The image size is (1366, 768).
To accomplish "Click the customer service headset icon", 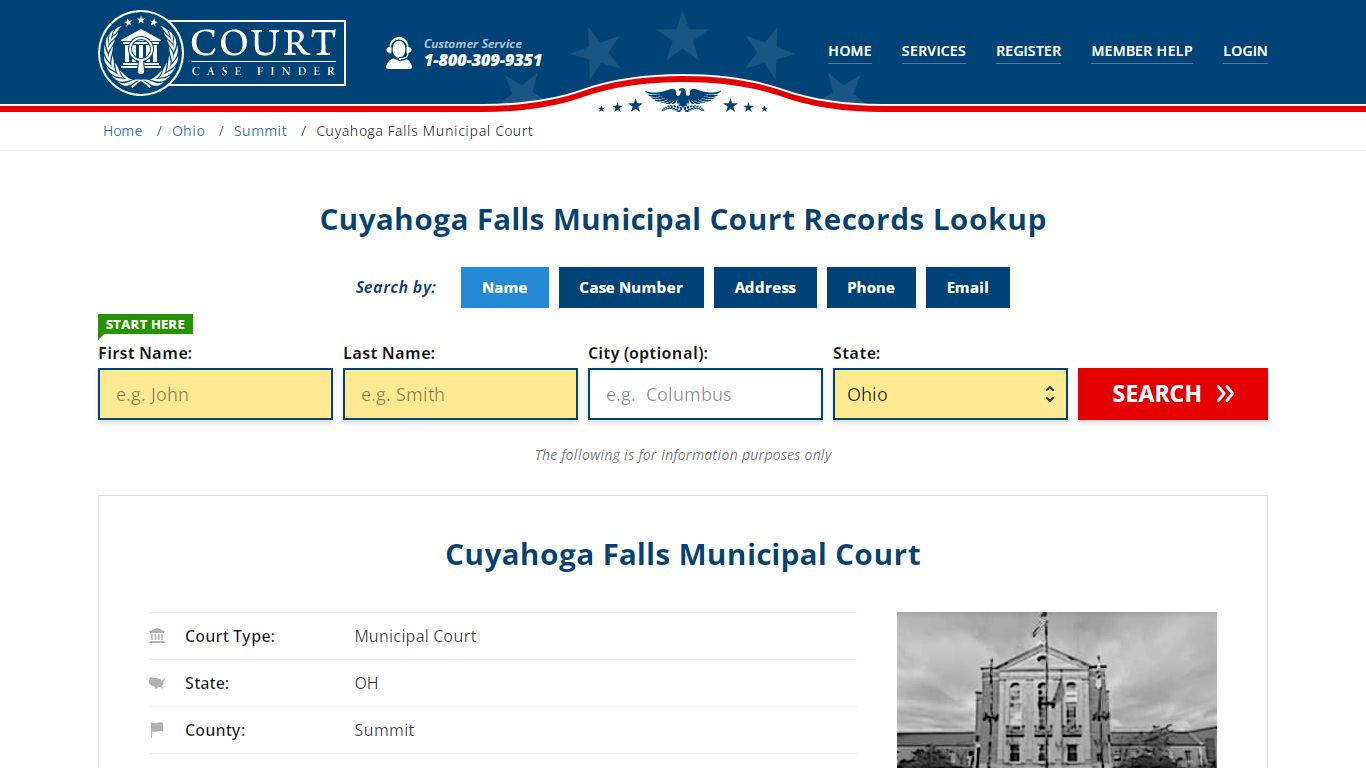I will 399,53.
